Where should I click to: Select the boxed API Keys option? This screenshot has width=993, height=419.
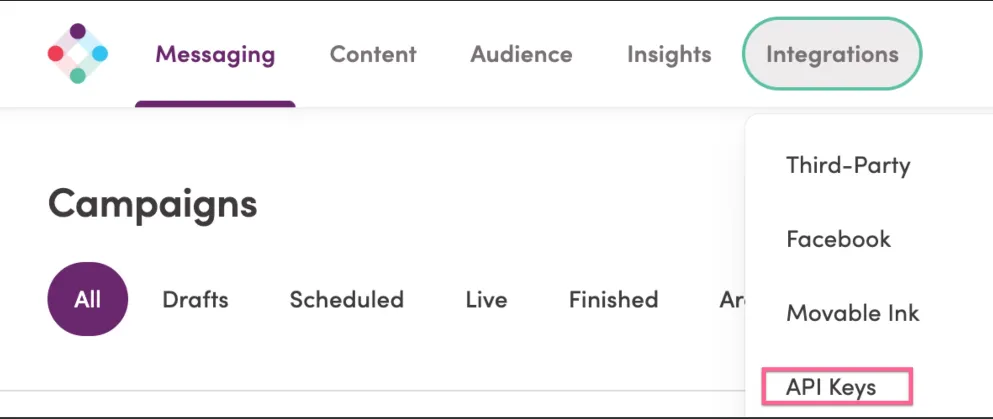tap(837, 385)
